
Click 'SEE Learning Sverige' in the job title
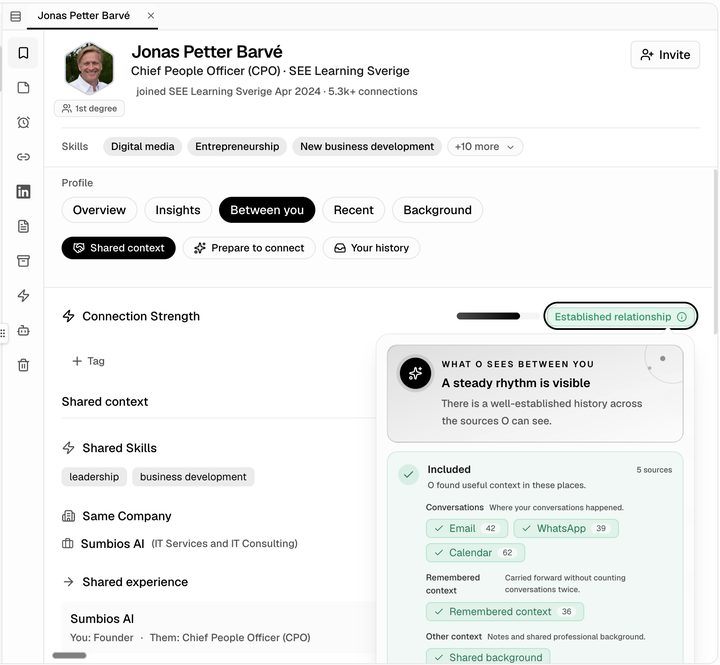tap(349, 71)
